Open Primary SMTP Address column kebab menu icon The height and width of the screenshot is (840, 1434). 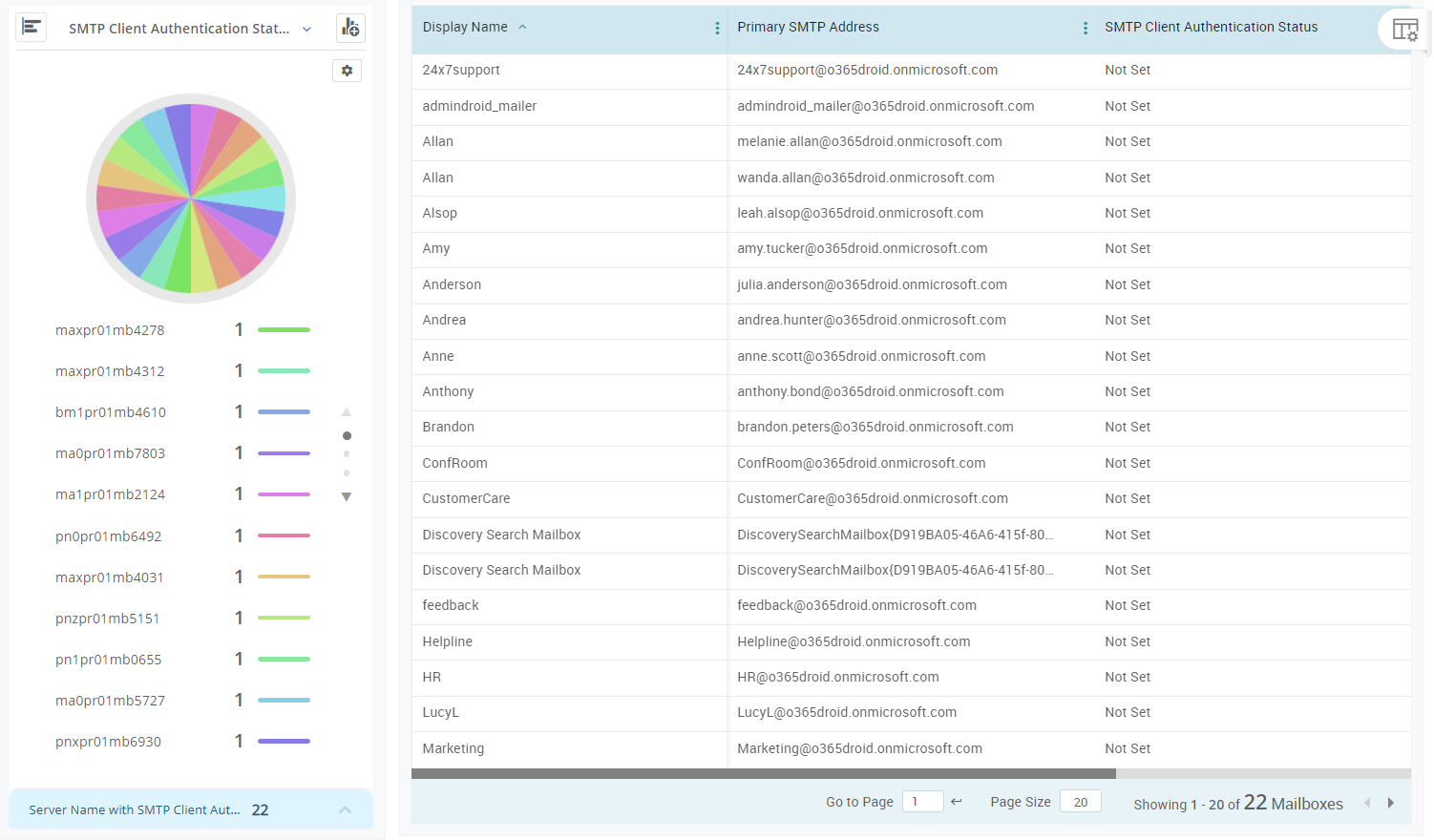click(x=1085, y=28)
